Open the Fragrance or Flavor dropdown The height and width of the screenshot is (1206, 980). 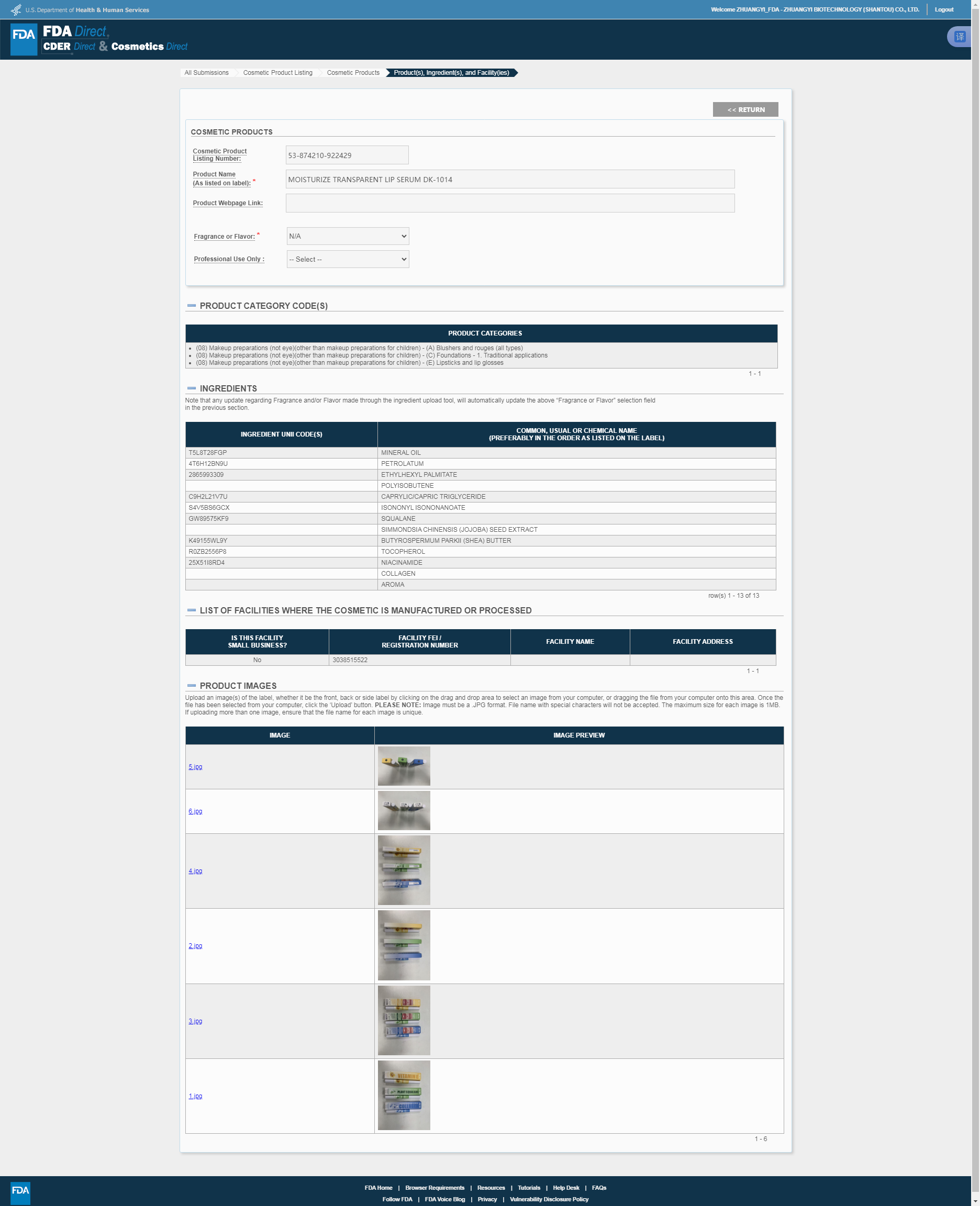(348, 236)
